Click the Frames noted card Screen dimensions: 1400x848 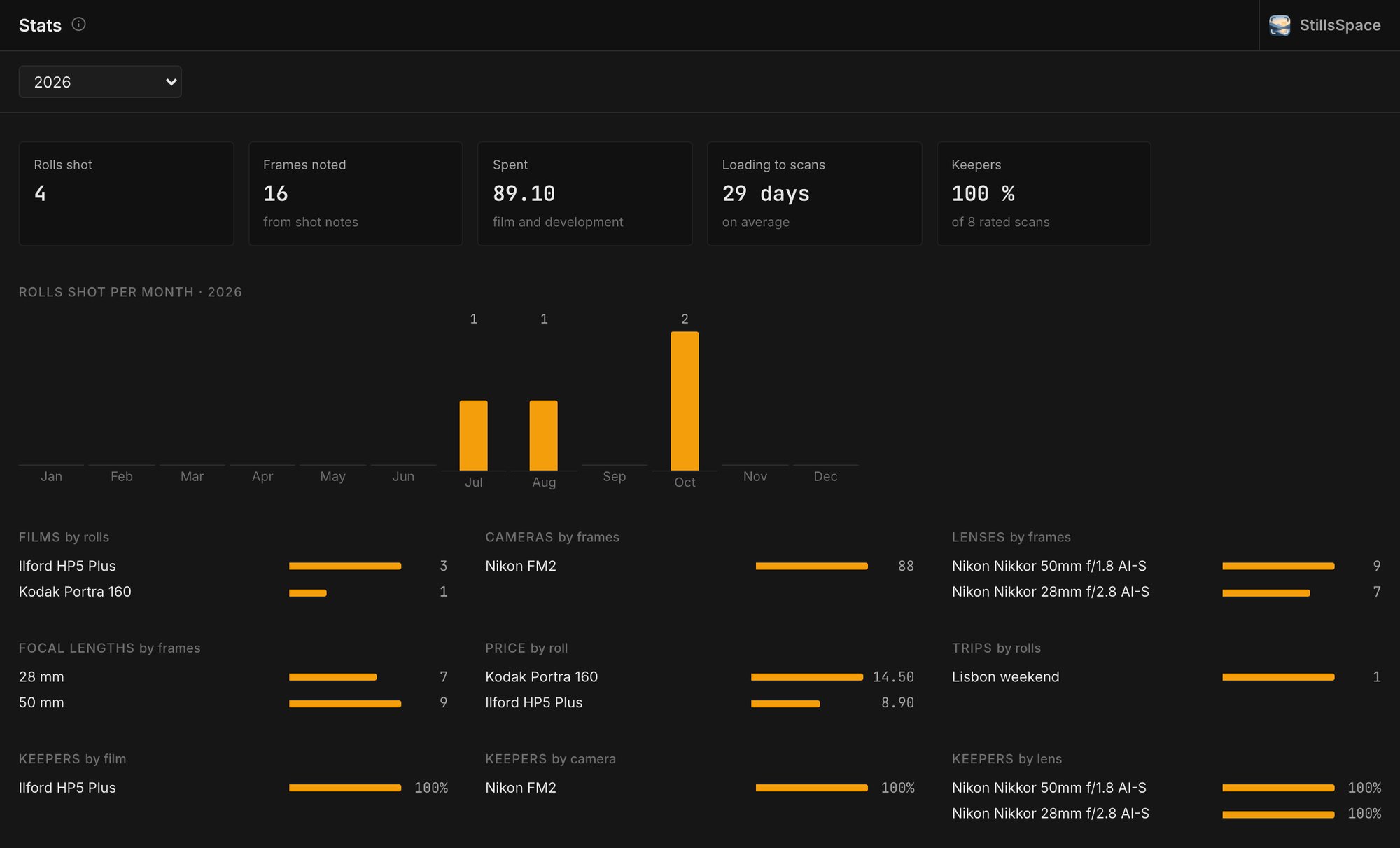click(356, 194)
